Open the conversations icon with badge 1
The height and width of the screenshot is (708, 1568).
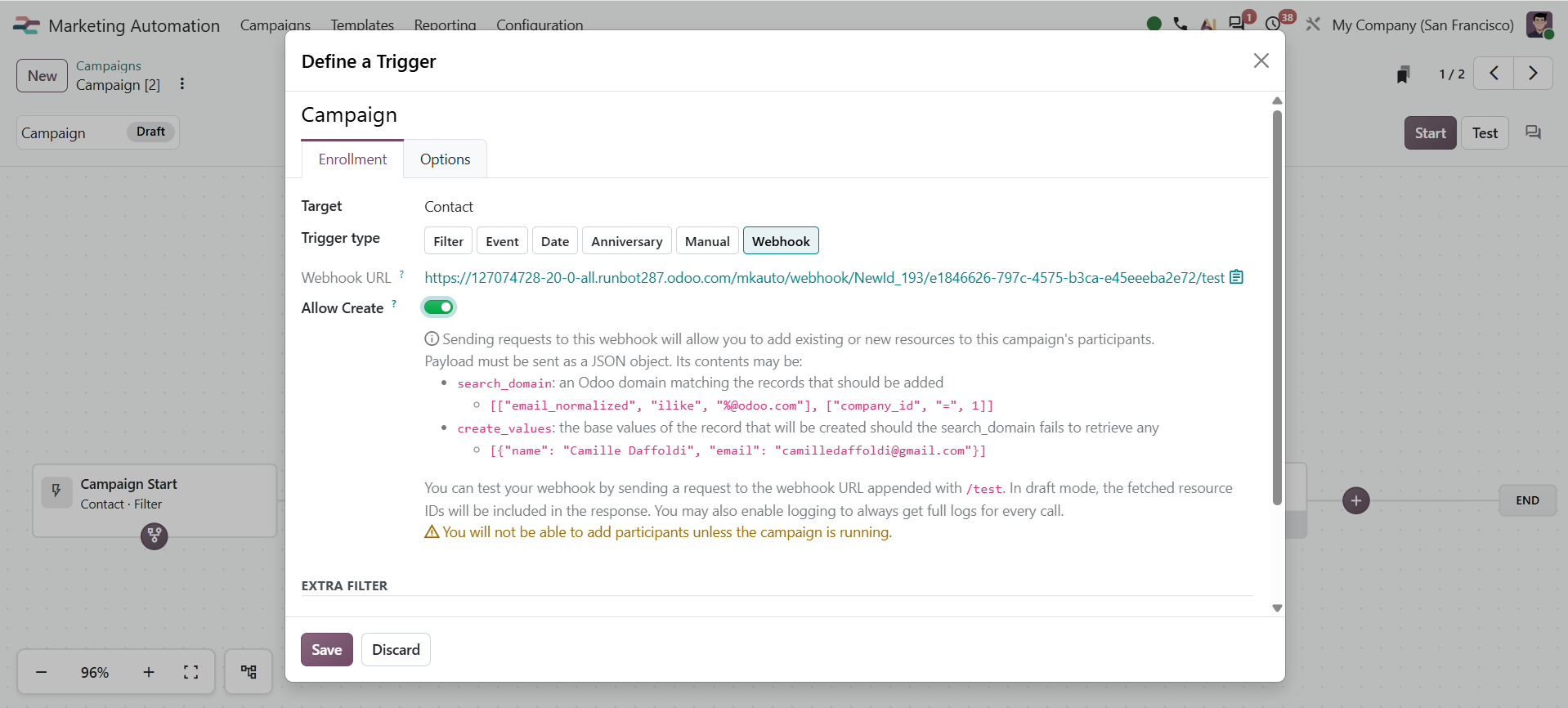1237,24
